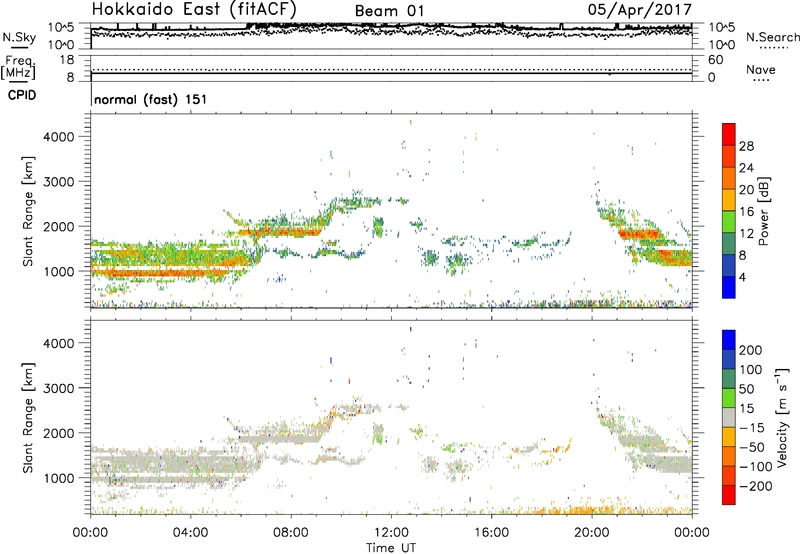Click orange echo patch after 20:00 in power panel

pyautogui.click(x=638, y=234)
